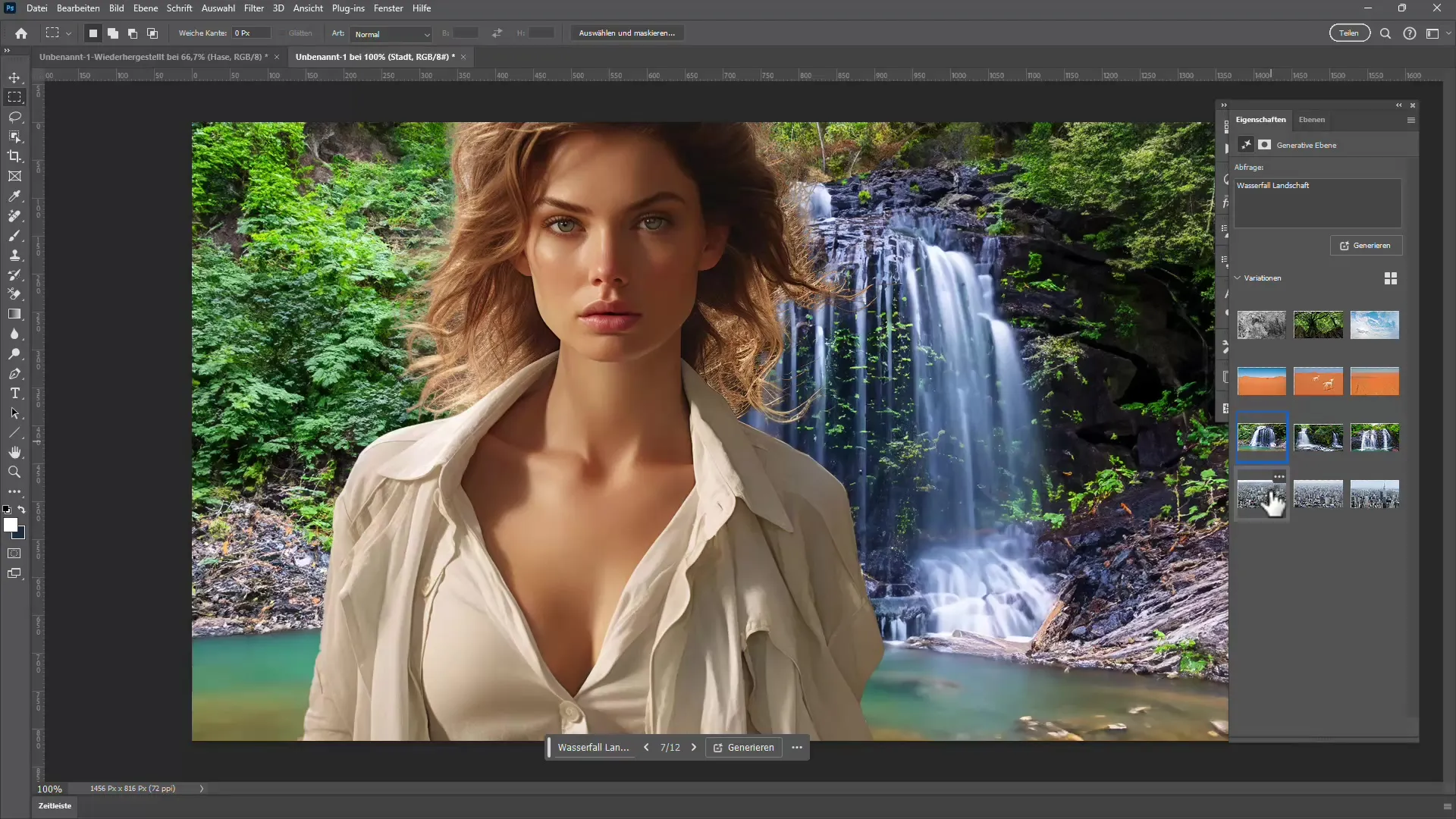Open the Edit Toolbar three-dots menu
This screenshot has width=1456, height=819.
pyautogui.click(x=14, y=491)
